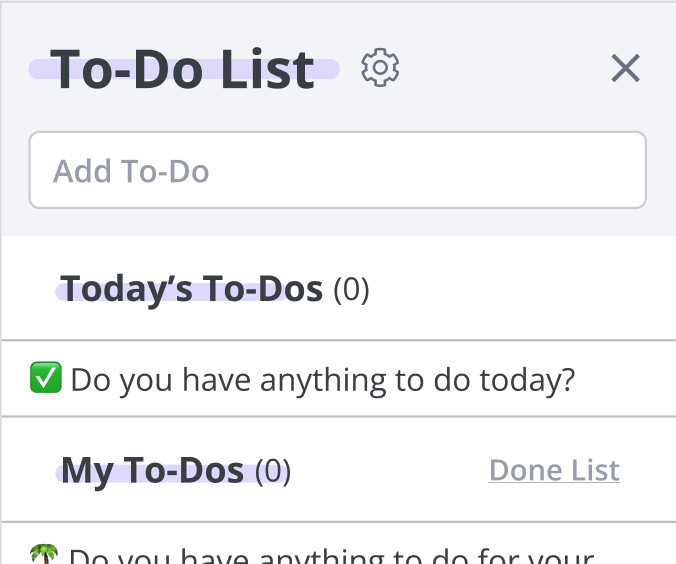Click the palm tree emoji
The height and width of the screenshot is (564, 676).
pos(44,554)
